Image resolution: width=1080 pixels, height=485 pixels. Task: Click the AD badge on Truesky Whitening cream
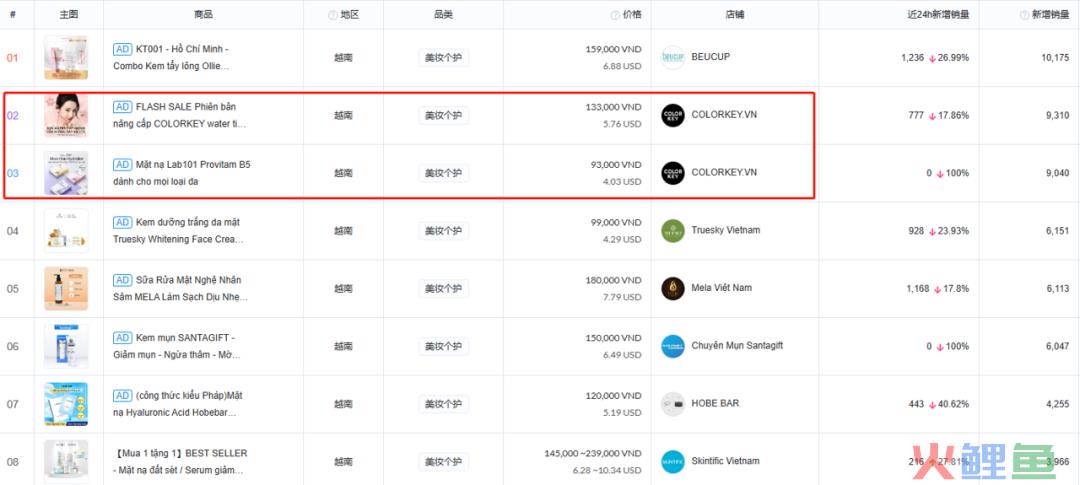point(123,223)
